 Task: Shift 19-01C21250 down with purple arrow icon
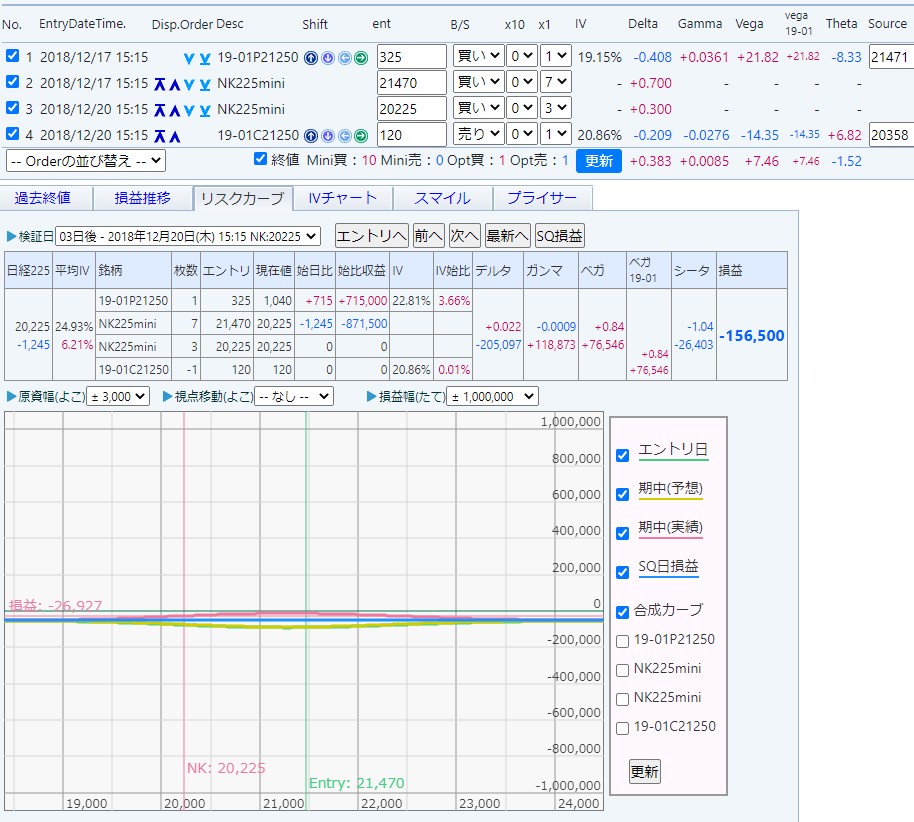(x=328, y=136)
